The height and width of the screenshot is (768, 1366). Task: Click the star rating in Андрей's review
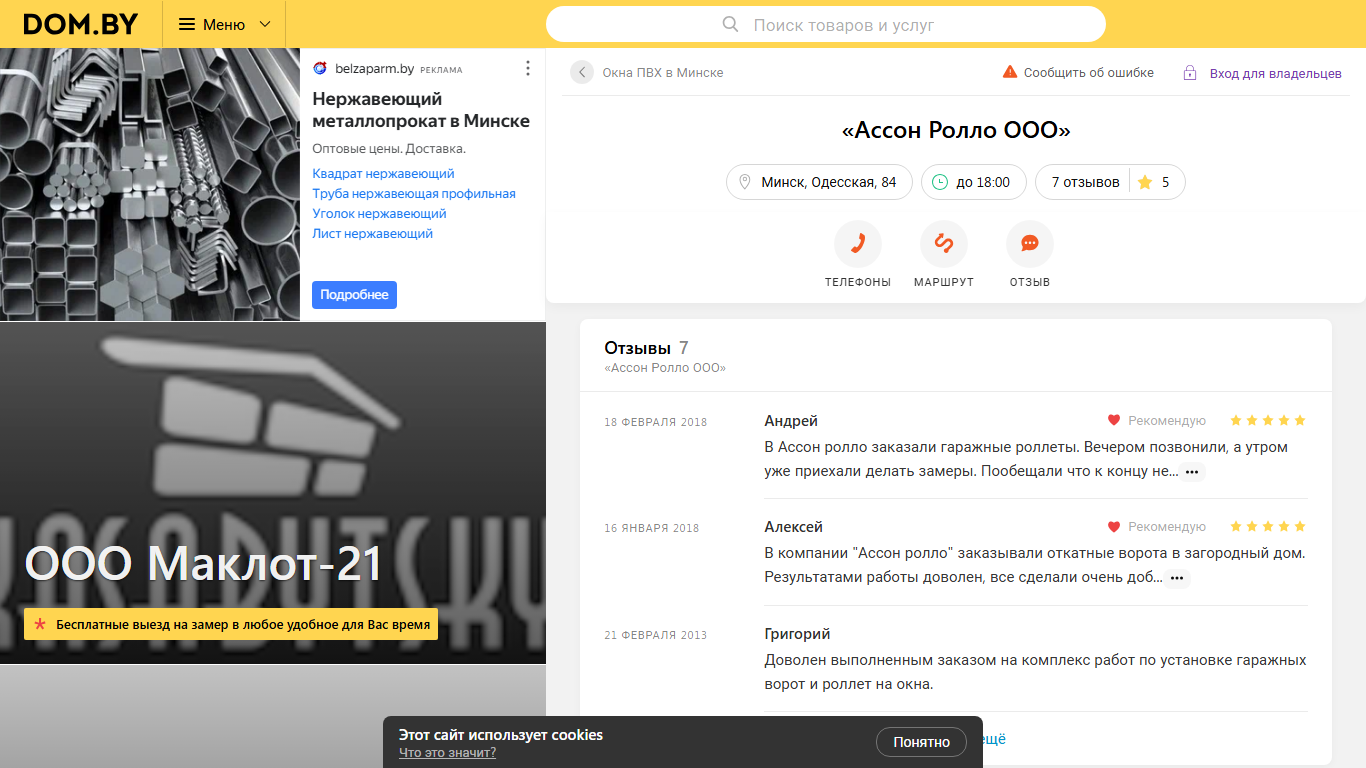coord(1268,421)
